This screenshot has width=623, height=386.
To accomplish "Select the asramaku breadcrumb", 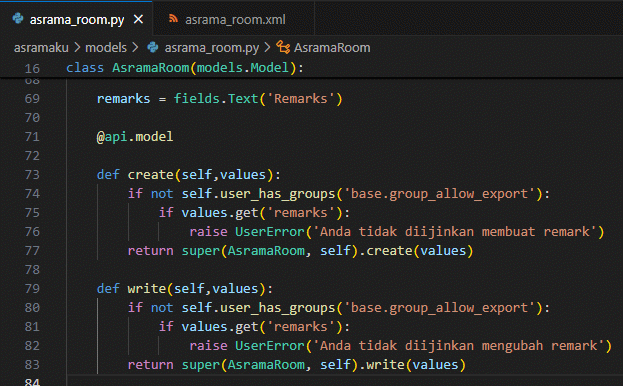I will click(x=41, y=48).
